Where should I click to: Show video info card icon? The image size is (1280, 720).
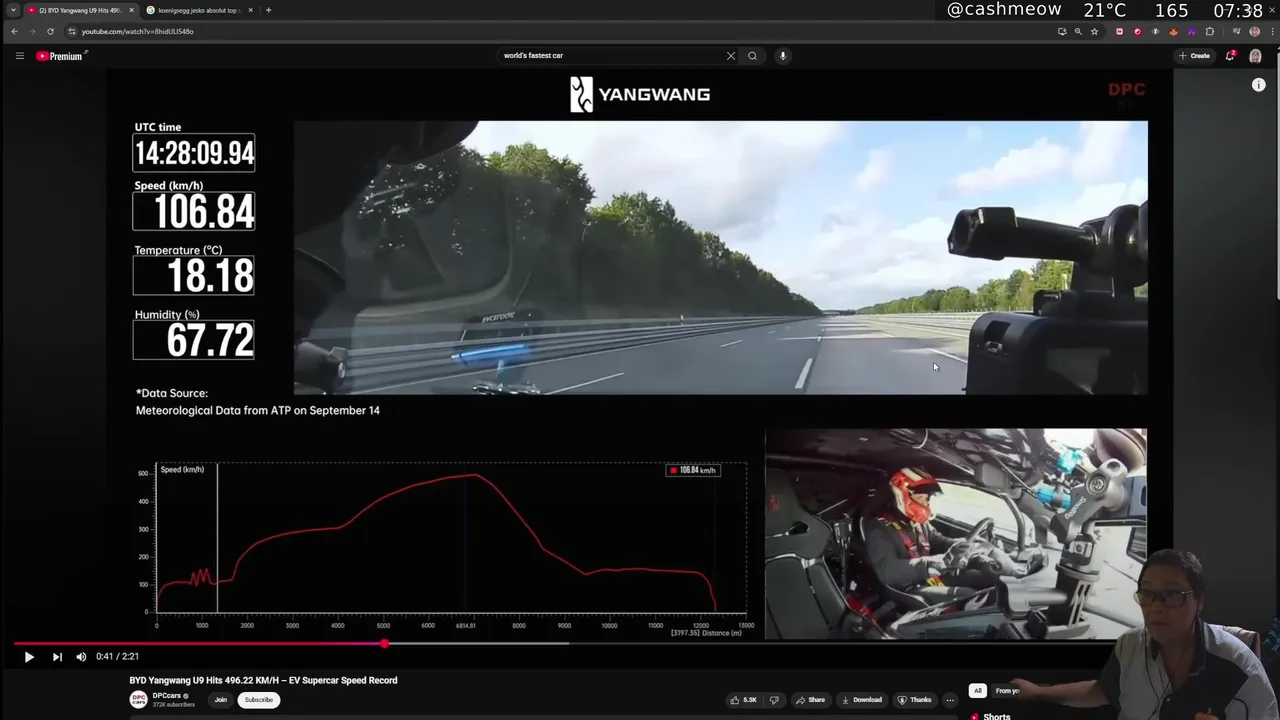(1258, 85)
